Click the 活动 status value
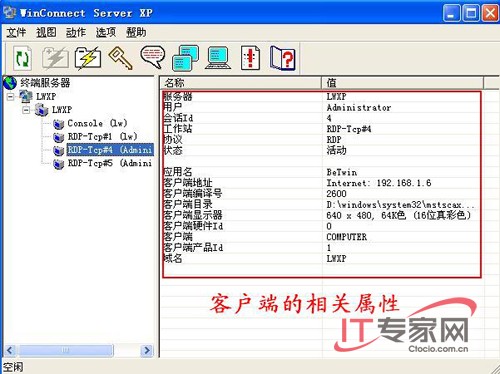500x374 pixels. pos(337,150)
